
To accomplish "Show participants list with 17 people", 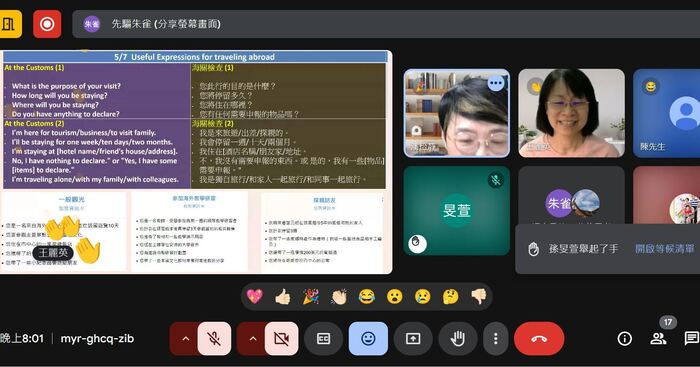I will coord(658,339).
